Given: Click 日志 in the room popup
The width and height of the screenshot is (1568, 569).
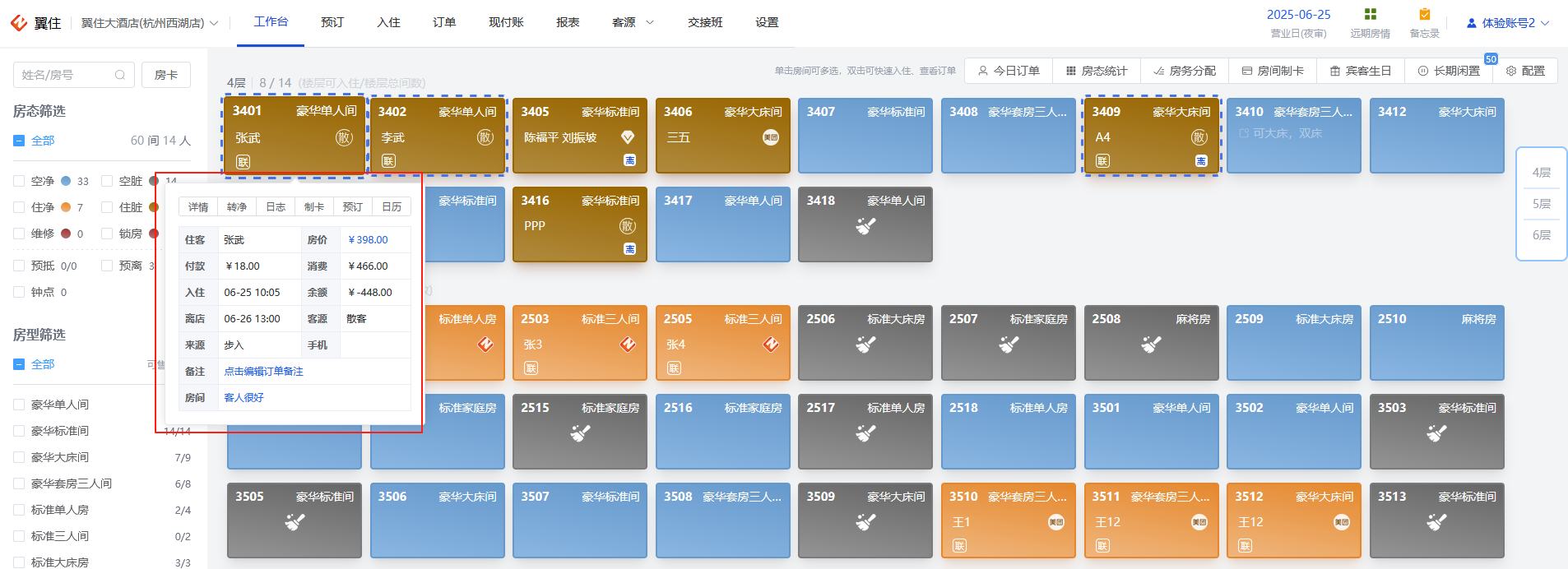Looking at the screenshot, I should (276, 207).
